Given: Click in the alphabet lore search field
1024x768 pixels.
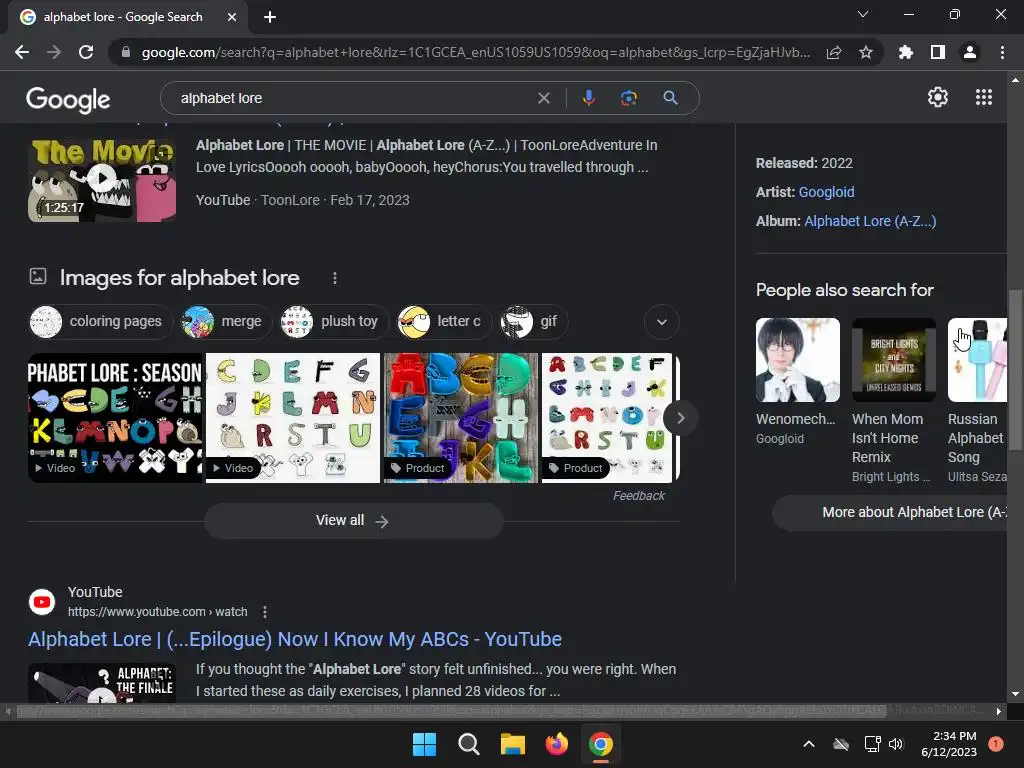Looking at the screenshot, I should tap(353, 98).
